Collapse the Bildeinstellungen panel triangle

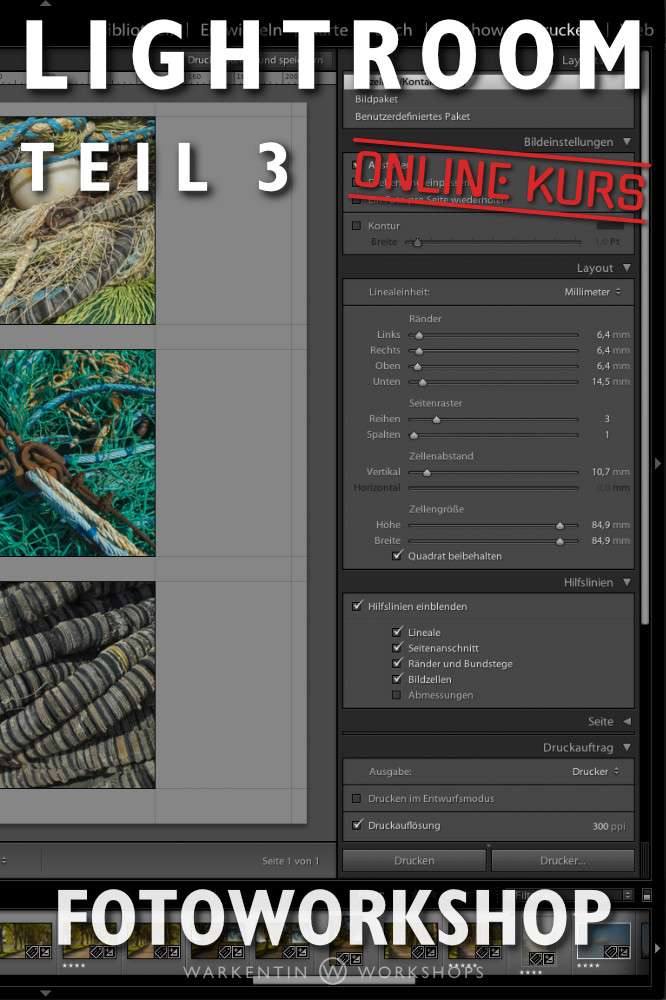[x=626, y=142]
